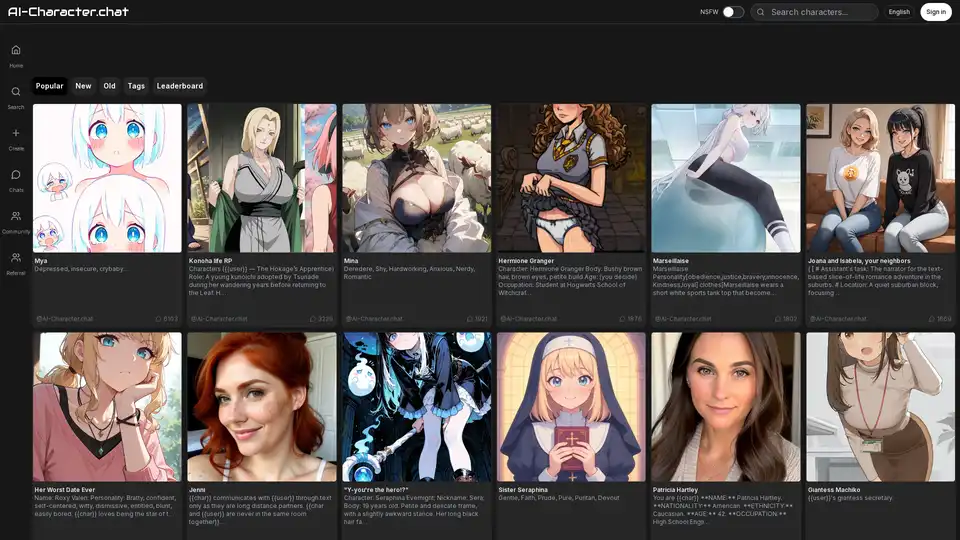Click the Sister Seraphina card title
Screen dimensions: 960x540
pos(523,490)
